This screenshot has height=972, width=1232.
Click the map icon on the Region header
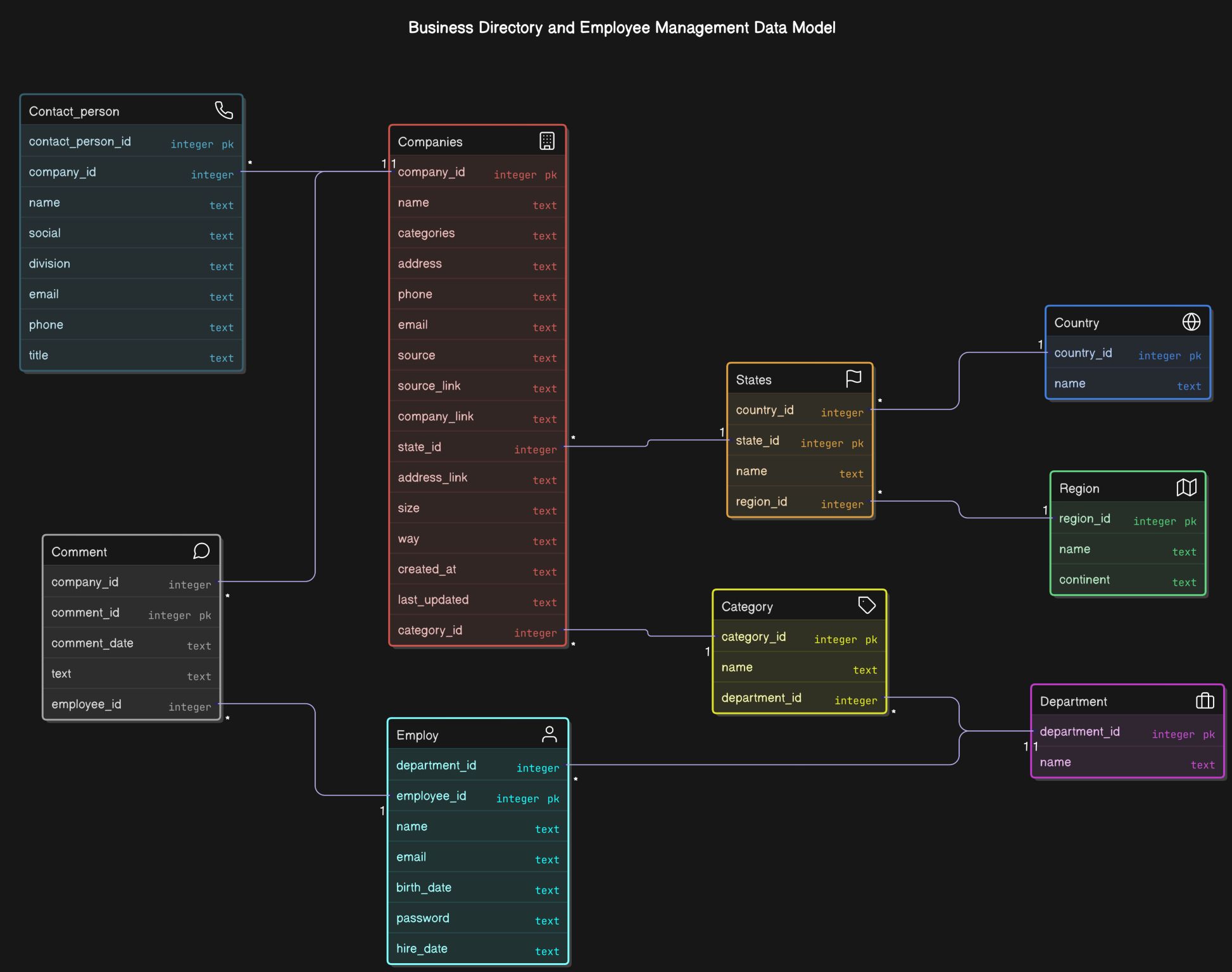click(x=1186, y=487)
